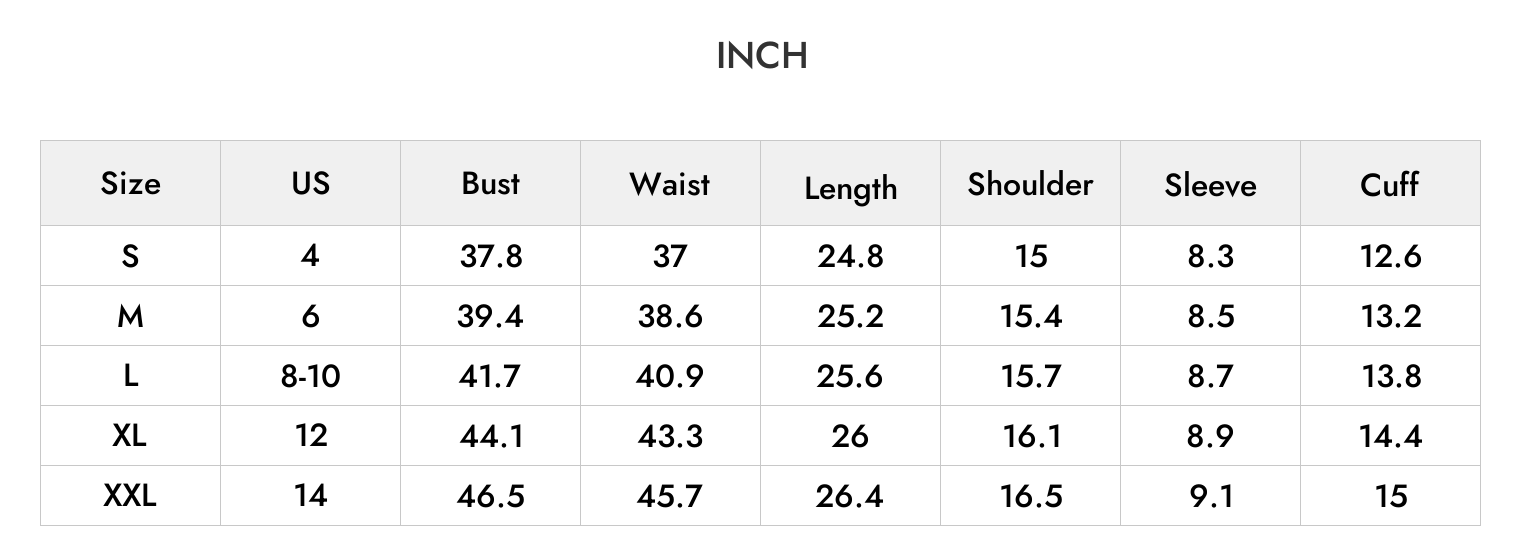Image resolution: width=1520 pixels, height=540 pixels.
Task: Select the 43.3 waist value for XL
Action: coord(670,436)
